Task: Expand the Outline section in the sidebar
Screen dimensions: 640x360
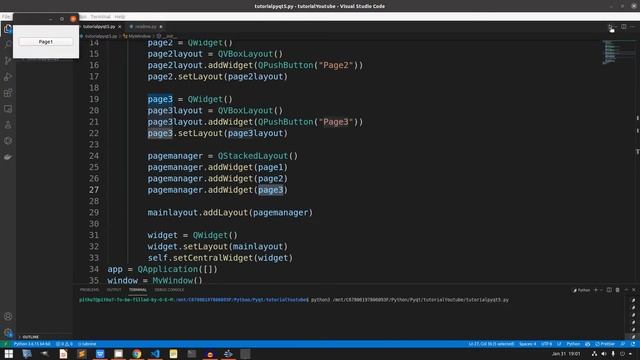Action: point(31,337)
